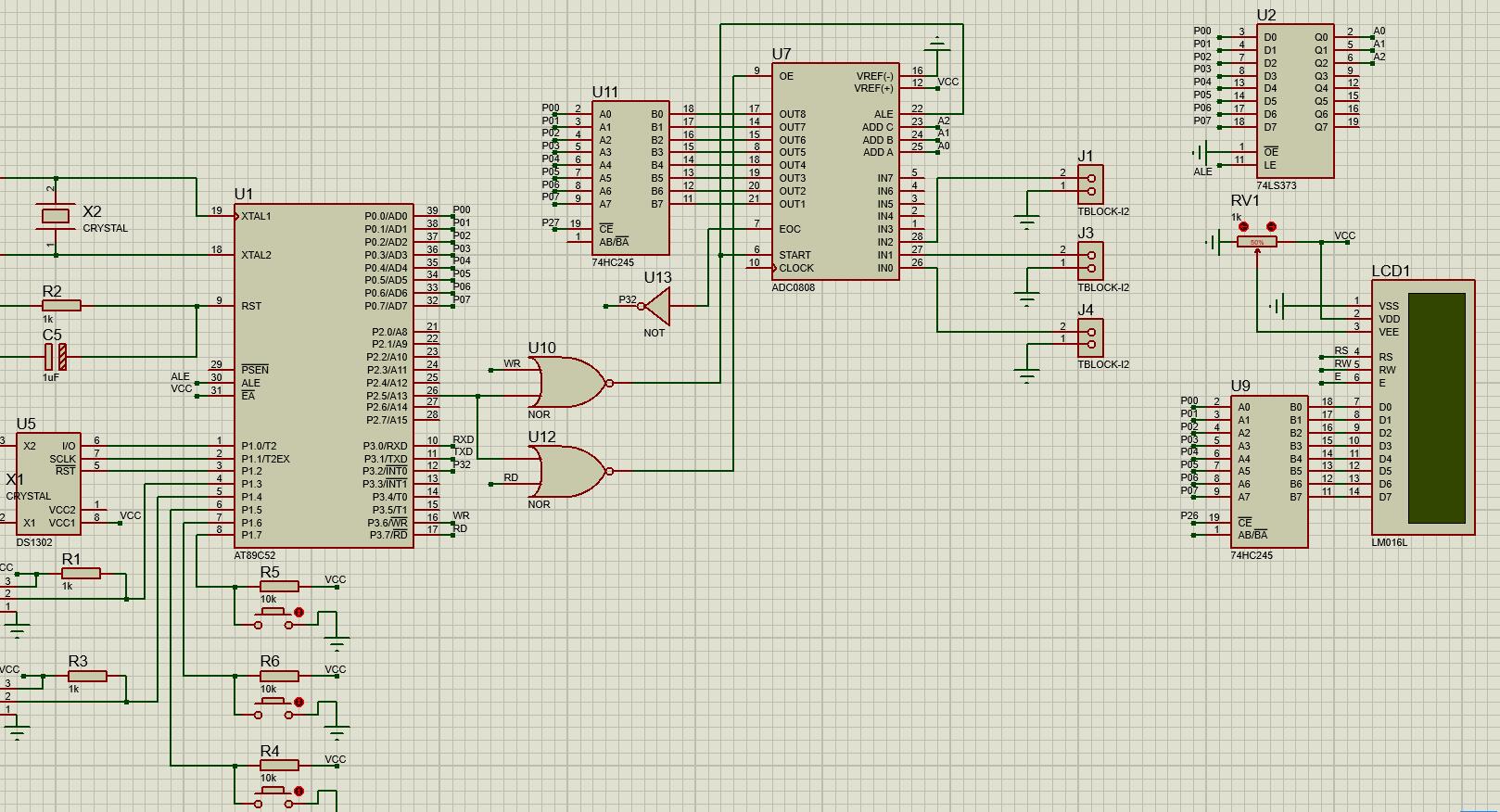1500x812 pixels.
Task: Click ground symbol above U7 VREF pins
Action: (937, 44)
